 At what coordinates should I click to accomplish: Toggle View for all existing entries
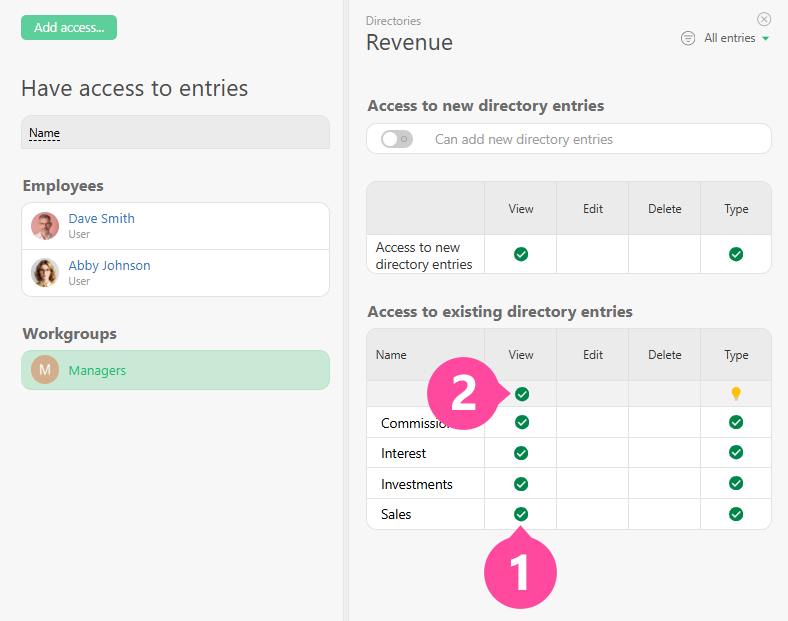coord(521,394)
